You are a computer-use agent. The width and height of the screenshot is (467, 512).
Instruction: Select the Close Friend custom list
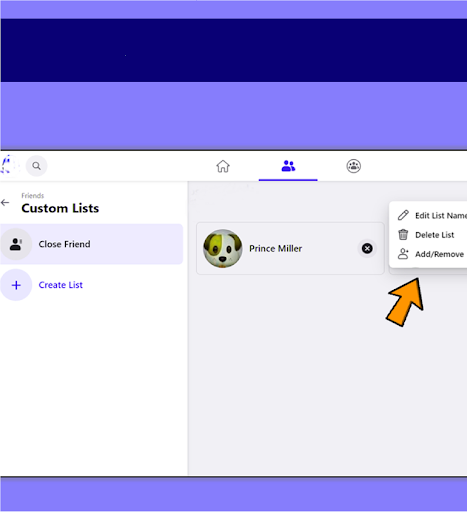(91, 244)
